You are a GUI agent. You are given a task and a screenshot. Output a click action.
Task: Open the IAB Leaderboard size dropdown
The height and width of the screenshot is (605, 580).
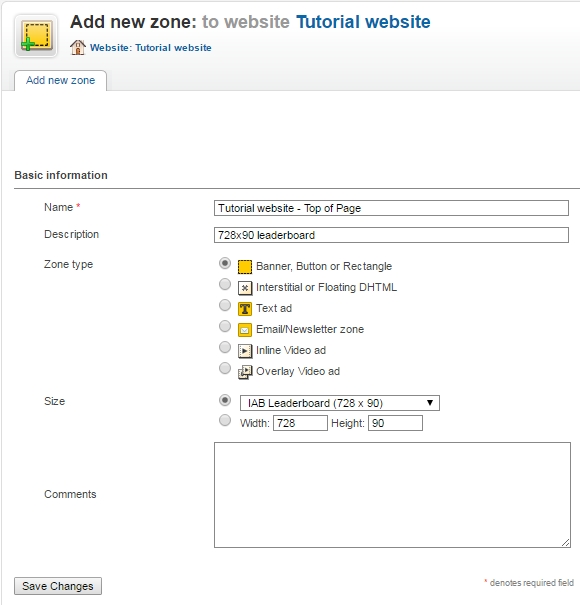pyautogui.click(x=340, y=403)
